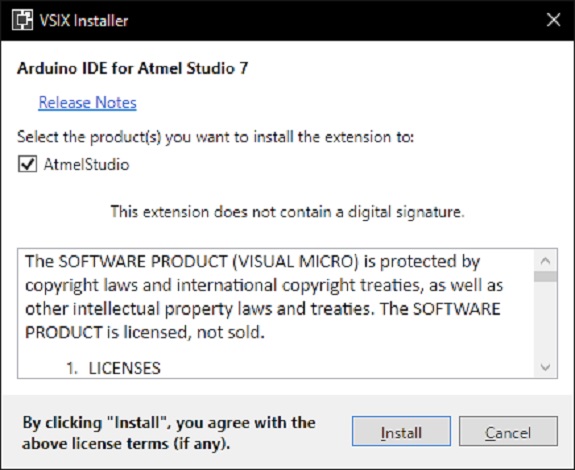Image resolution: width=575 pixels, height=470 pixels.
Task: Click the license box scroll up arrow
Action: pos(545,261)
